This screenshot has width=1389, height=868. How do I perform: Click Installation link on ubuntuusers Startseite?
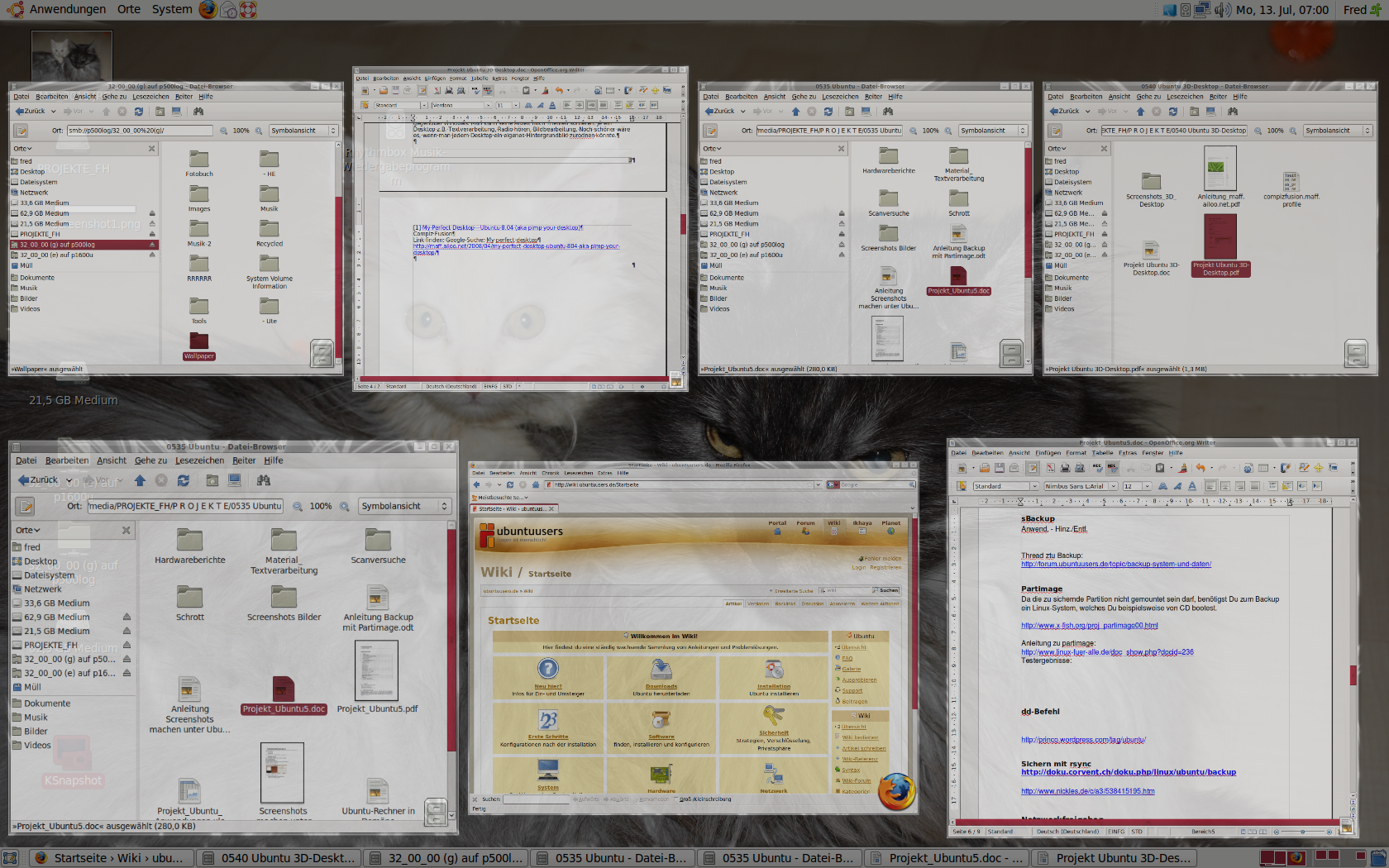(x=774, y=686)
